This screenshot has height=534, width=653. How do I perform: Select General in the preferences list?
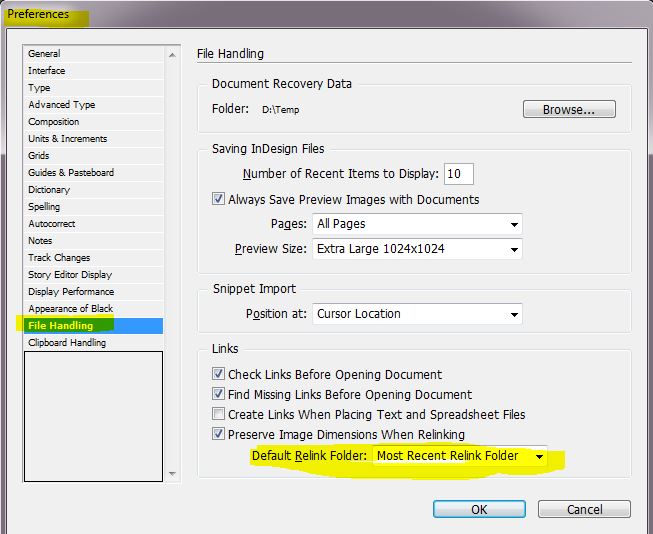pyautogui.click(x=94, y=54)
